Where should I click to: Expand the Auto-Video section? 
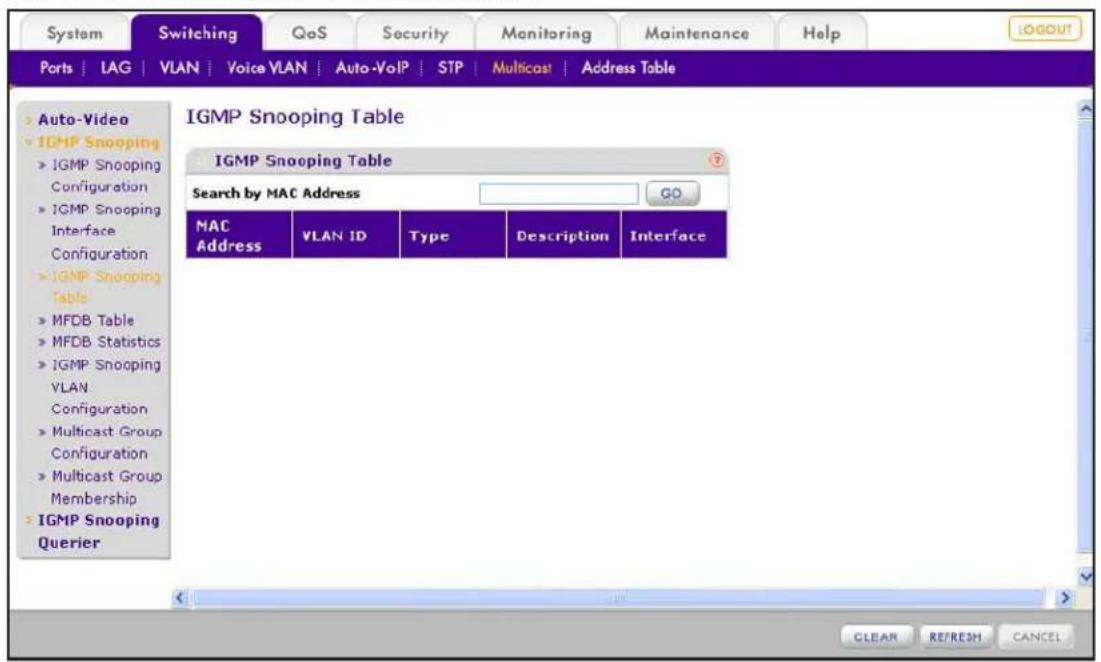83,119
